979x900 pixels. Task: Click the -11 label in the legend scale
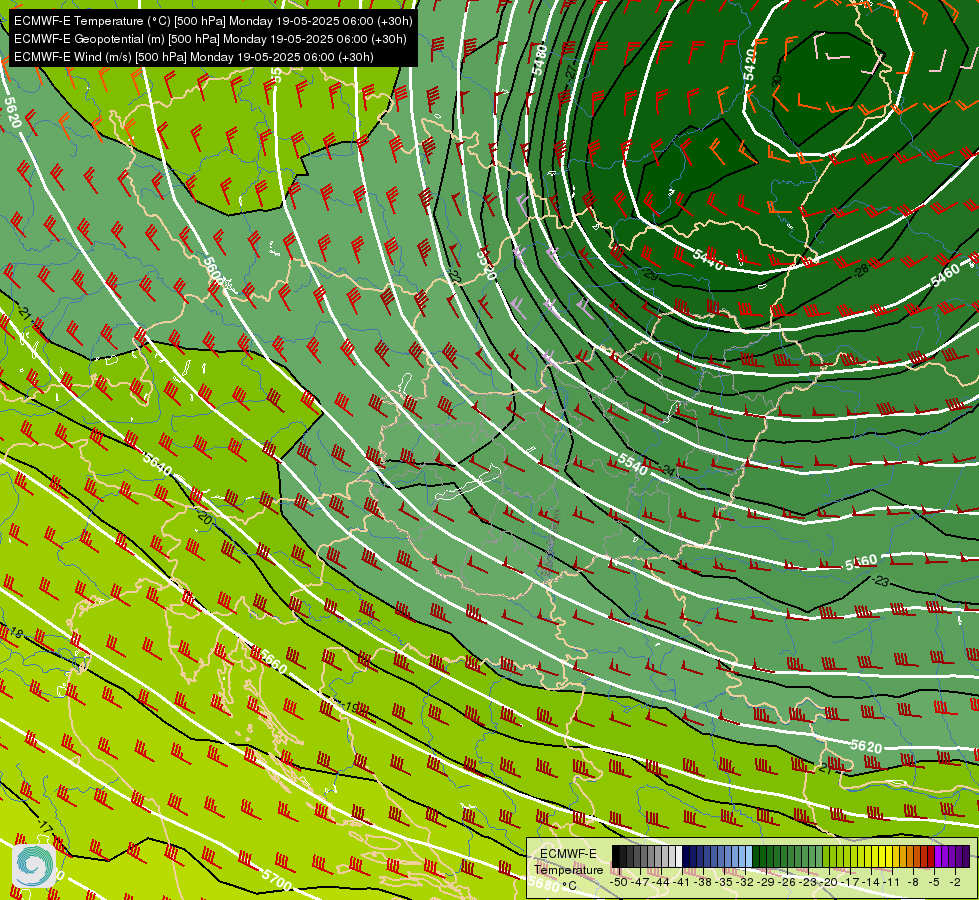click(891, 882)
